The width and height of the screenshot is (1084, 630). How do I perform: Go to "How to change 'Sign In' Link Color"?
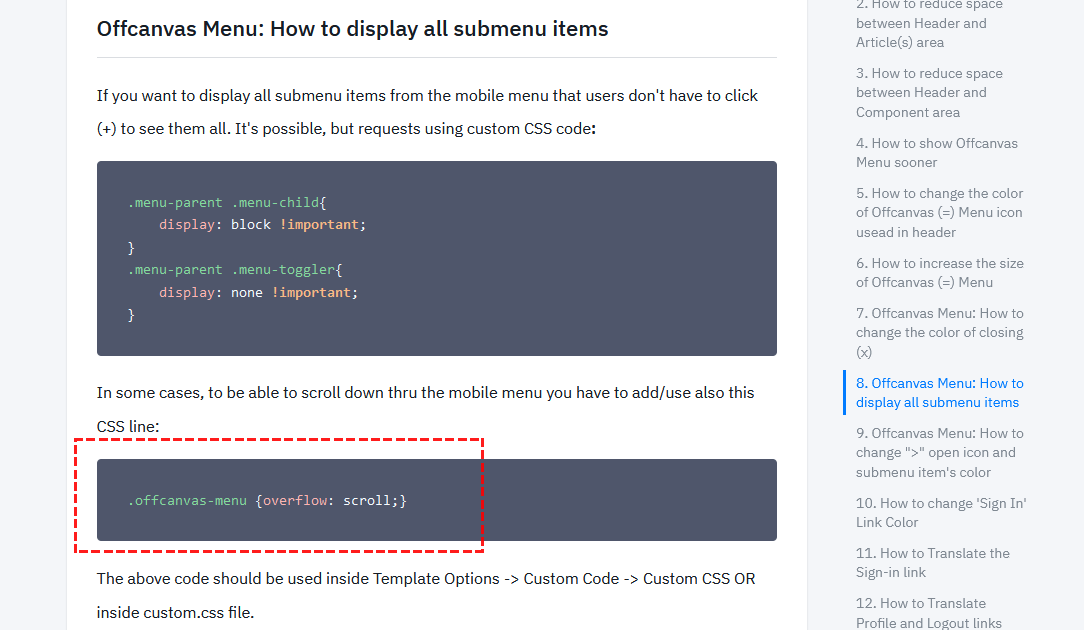coord(940,512)
